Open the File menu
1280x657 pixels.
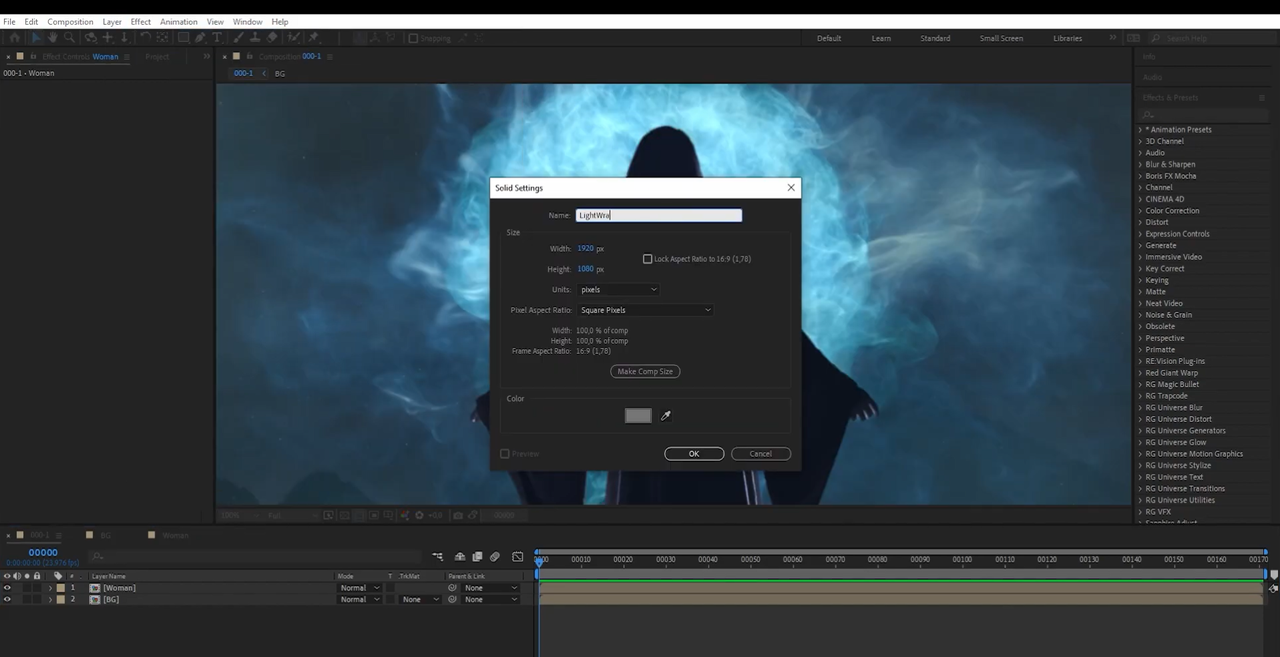pyautogui.click(x=9, y=21)
